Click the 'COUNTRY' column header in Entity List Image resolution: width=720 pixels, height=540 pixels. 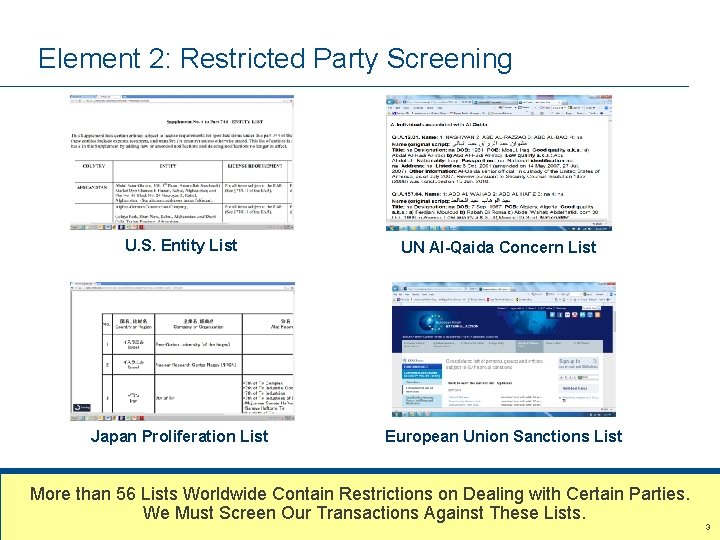pyautogui.click(x=94, y=166)
